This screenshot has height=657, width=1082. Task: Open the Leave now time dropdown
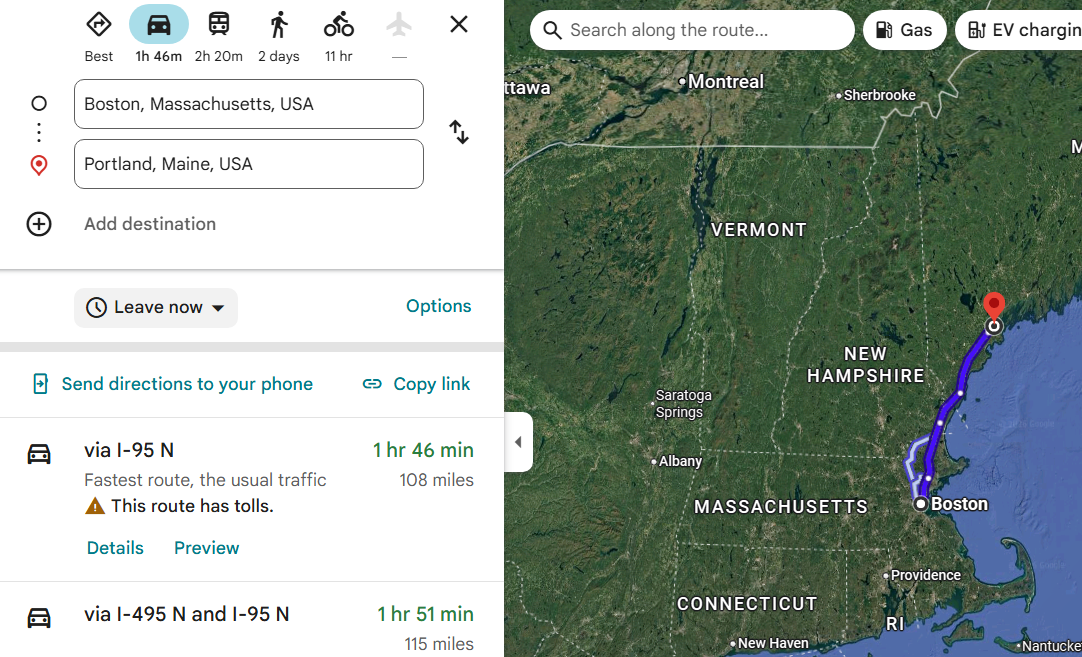point(156,308)
